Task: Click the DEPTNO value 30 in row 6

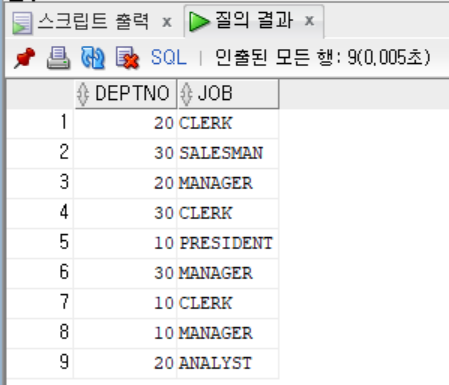Action: (x=125, y=273)
